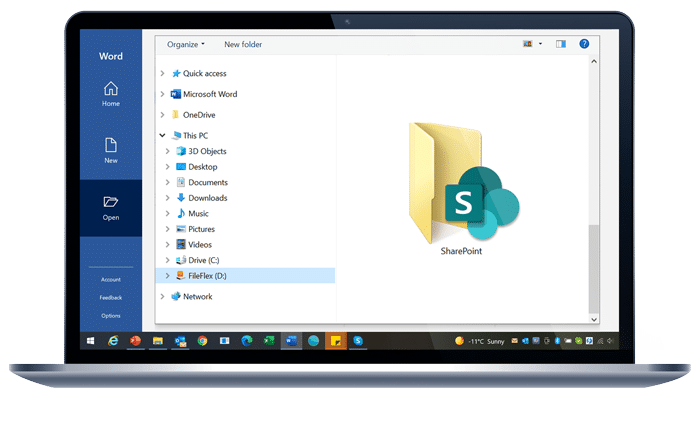Image resolution: width=700 pixels, height=438 pixels.
Task: Select the Downloads folder
Action: (202, 198)
